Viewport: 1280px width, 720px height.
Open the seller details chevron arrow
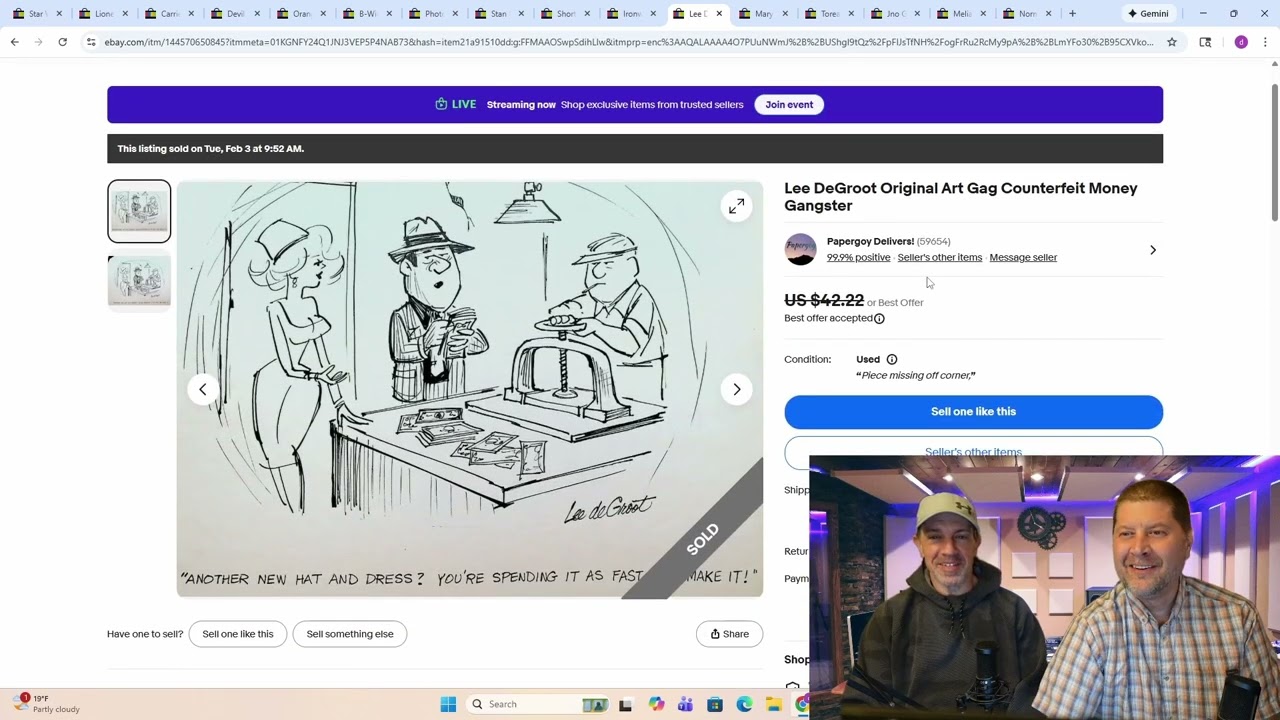pos(1152,250)
